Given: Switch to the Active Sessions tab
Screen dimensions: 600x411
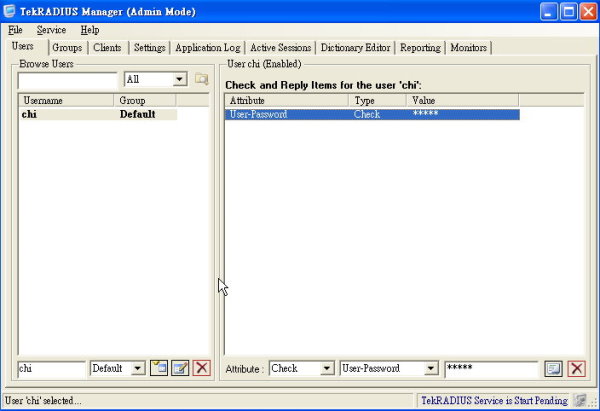Looking at the screenshot, I should 280,48.
